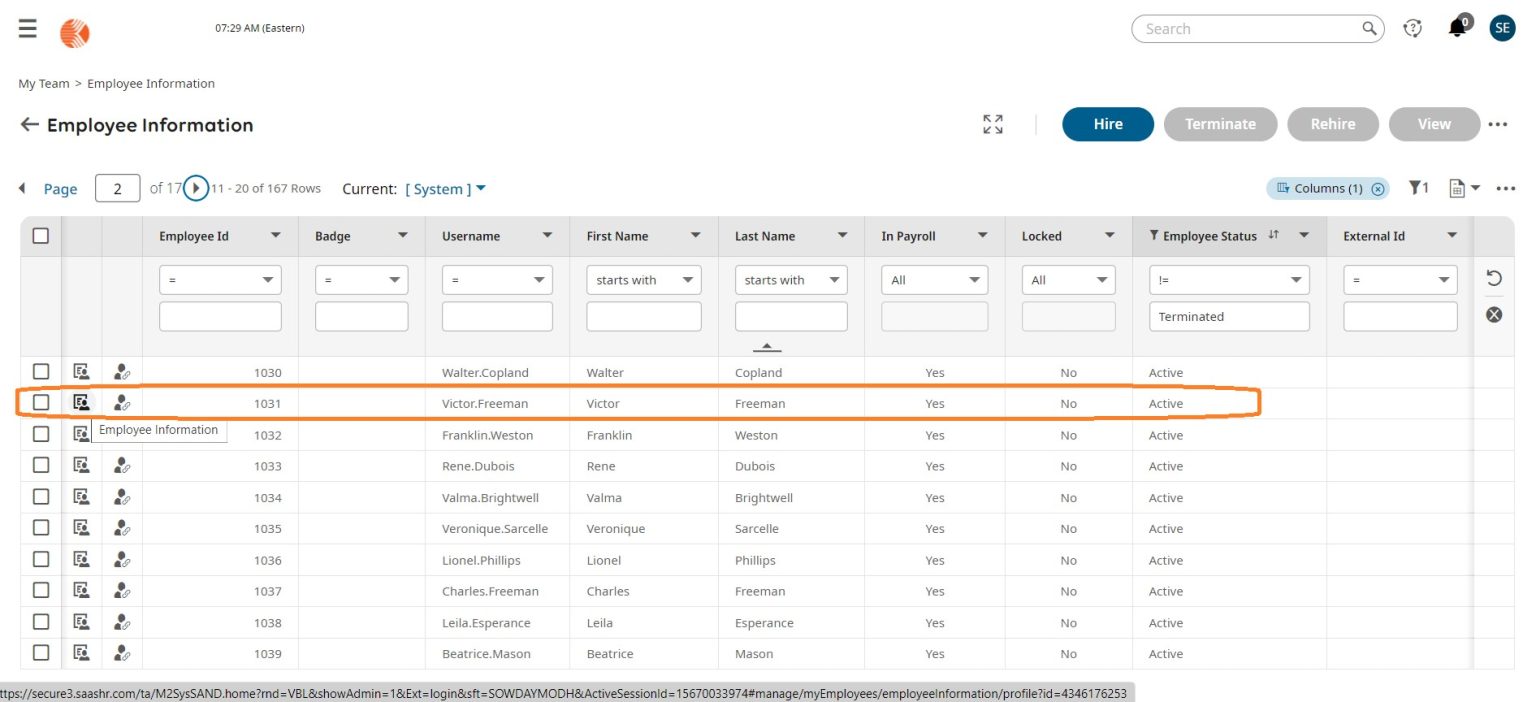Click inside the Page number field
Screen dimensions: 1536x702
point(117,188)
